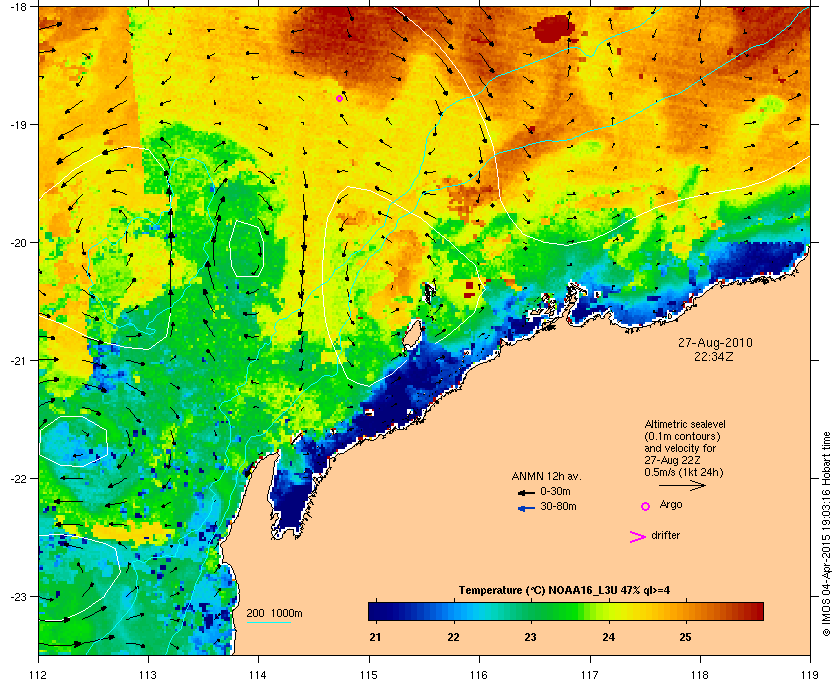
Task: Click the IMOS copyright timestamp text
Action: 826,534
